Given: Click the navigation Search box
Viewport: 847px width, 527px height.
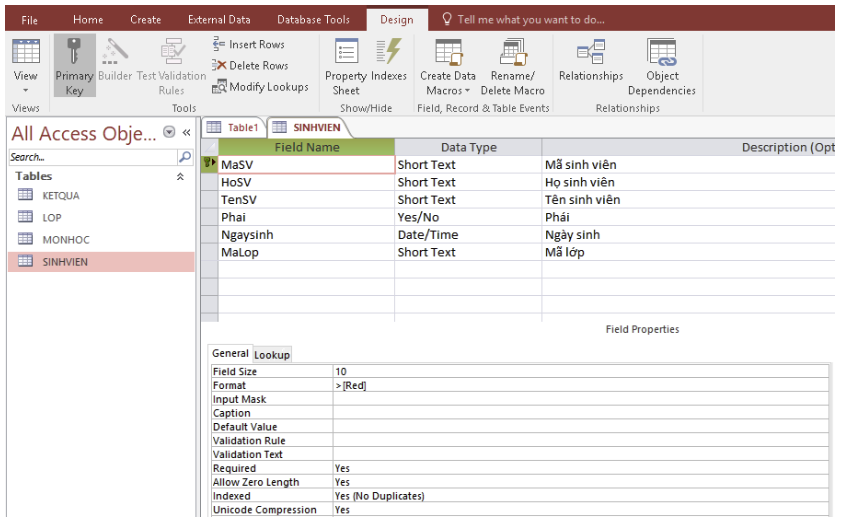Looking at the screenshot, I should tap(92, 157).
